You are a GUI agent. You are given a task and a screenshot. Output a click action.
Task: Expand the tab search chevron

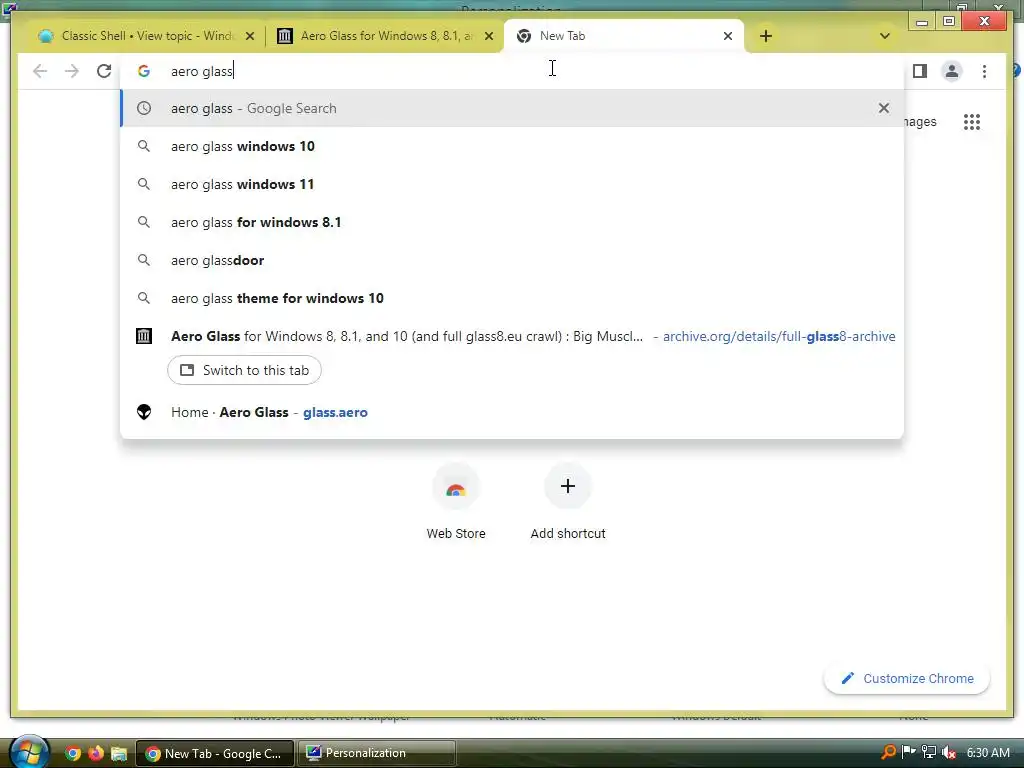[885, 36]
